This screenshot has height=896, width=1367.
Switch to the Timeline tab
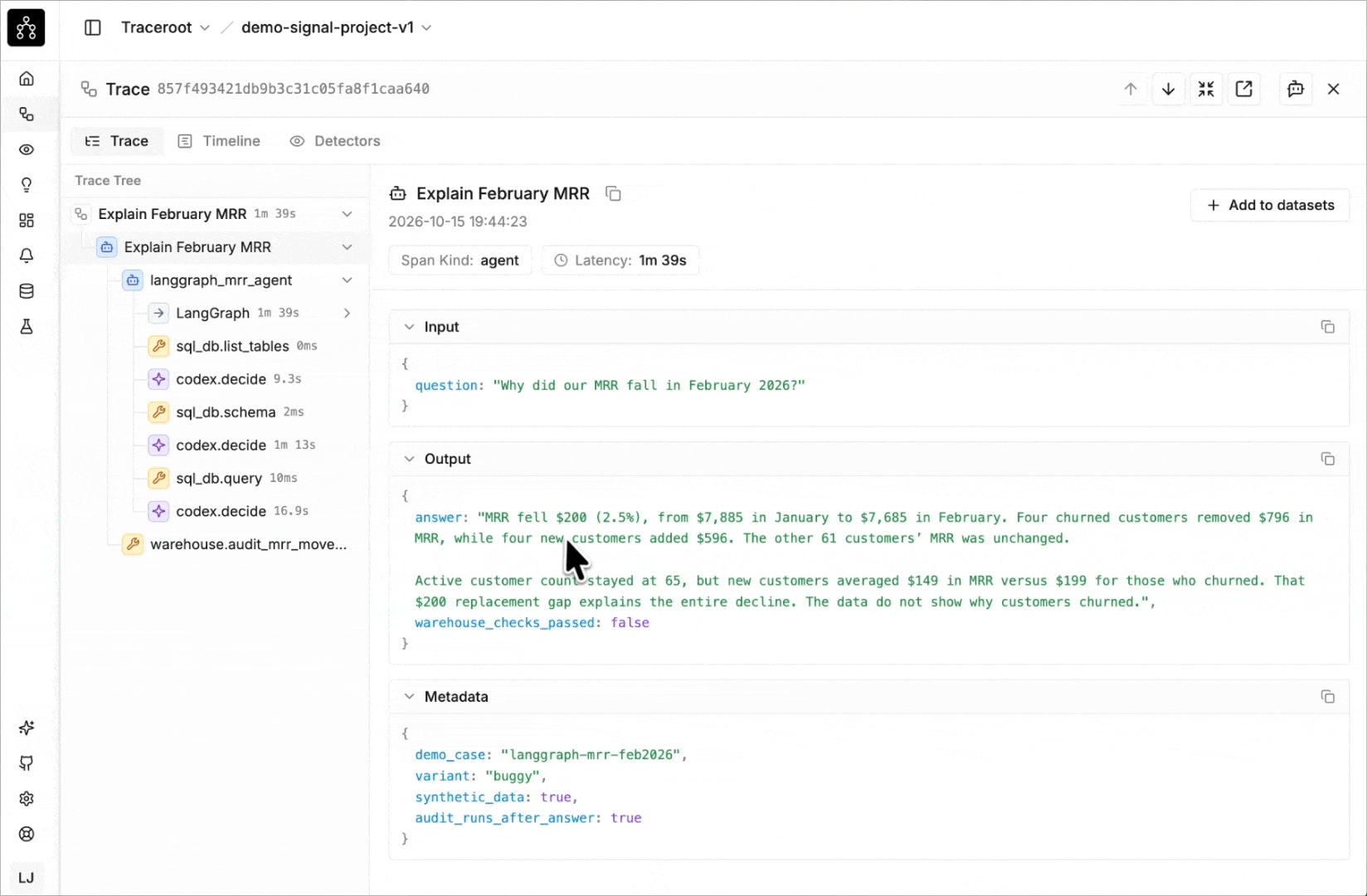tap(220, 141)
